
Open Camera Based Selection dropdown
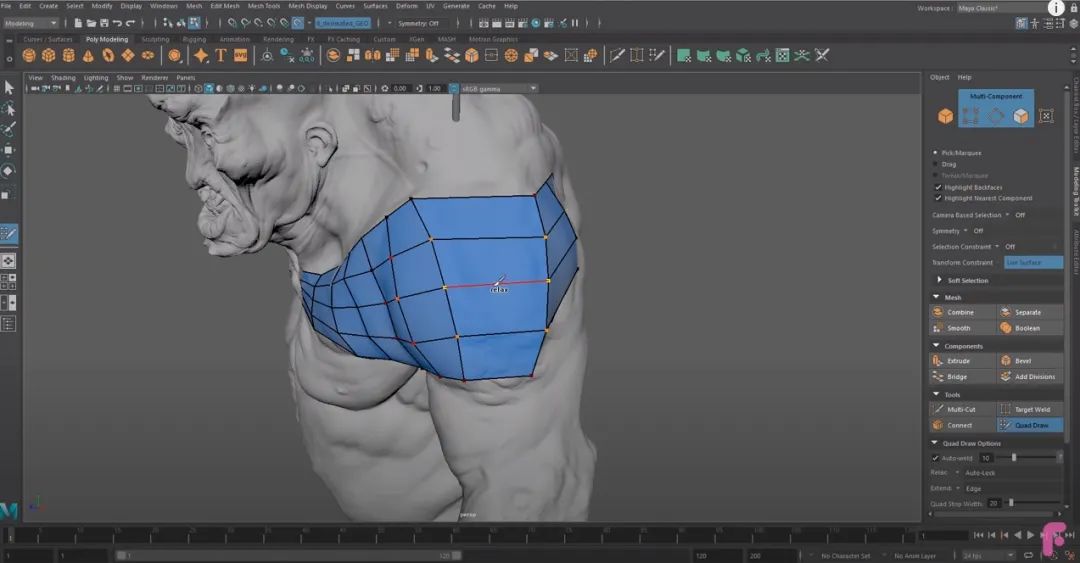coord(1008,215)
